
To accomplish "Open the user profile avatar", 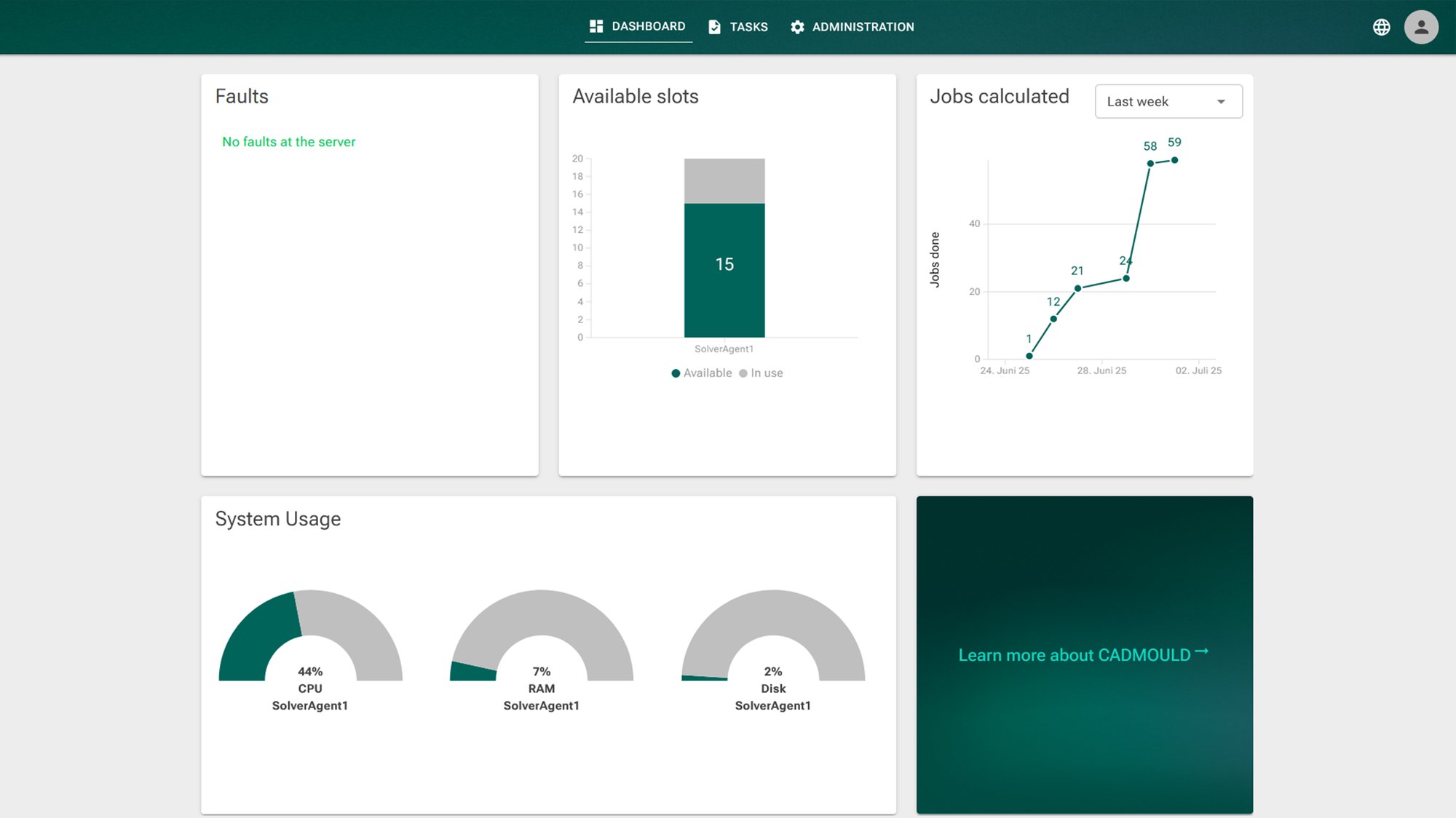I will click(1420, 27).
